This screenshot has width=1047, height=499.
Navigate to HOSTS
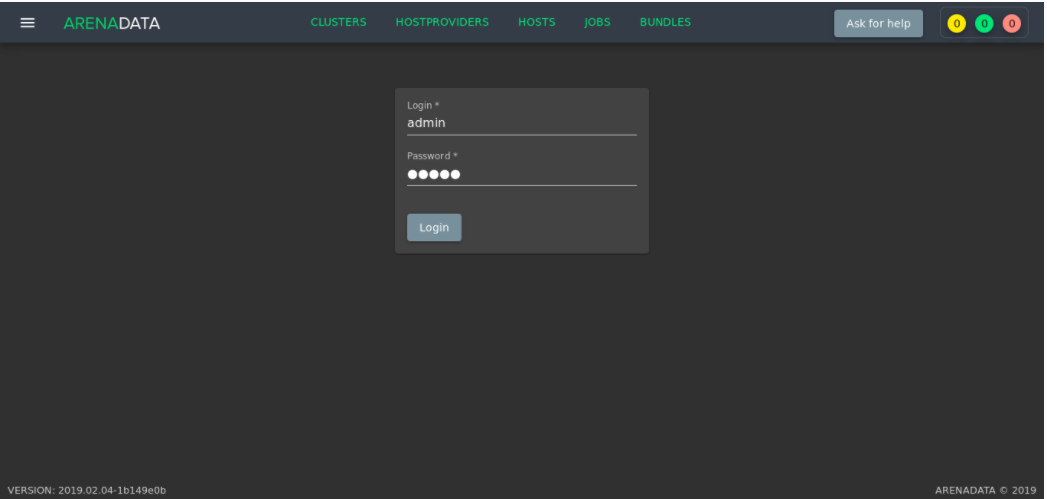point(536,22)
